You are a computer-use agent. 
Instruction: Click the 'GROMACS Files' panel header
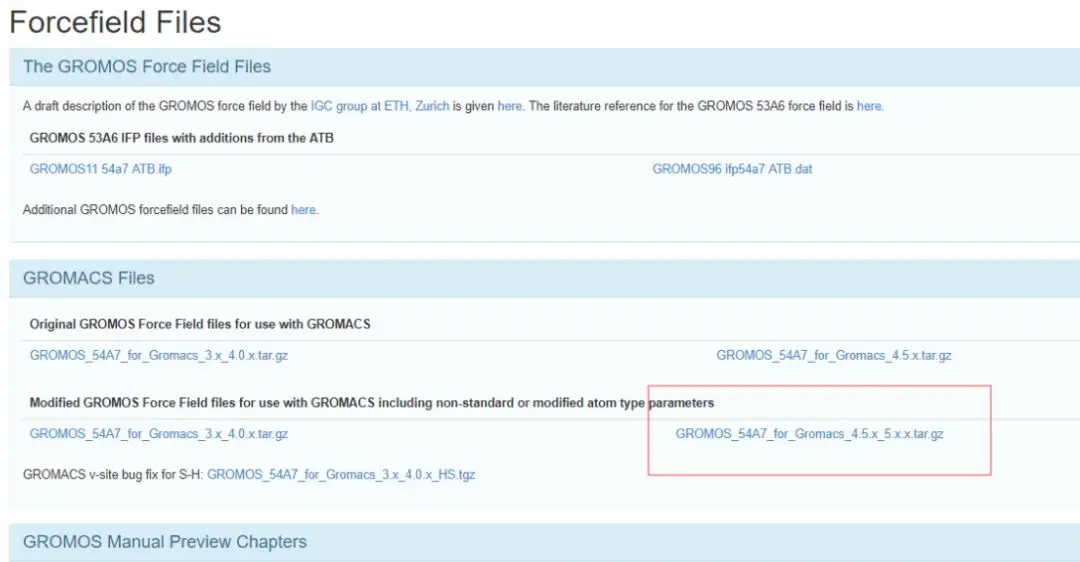point(544,278)
